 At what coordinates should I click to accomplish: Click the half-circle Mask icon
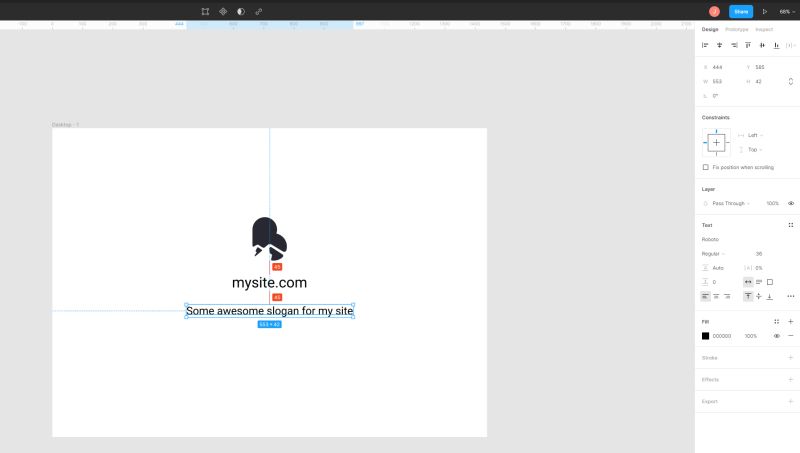pyautogui.click(x=241, y=11)
